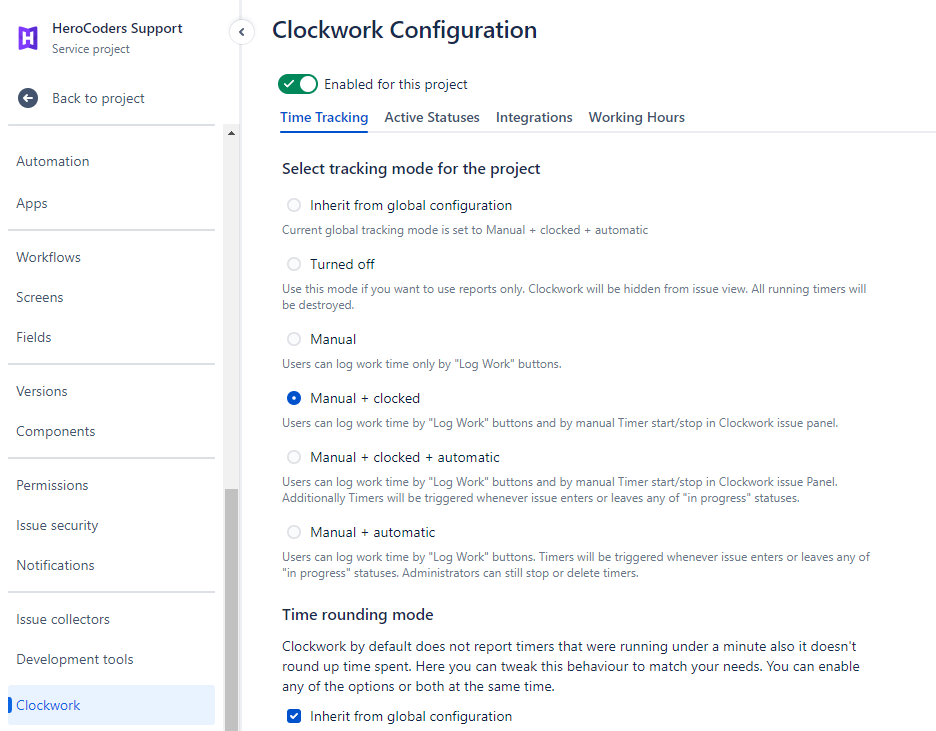Choose the Manual tracking mode
This screenshot has width=936, height=731.
click(x=294, y=339)
